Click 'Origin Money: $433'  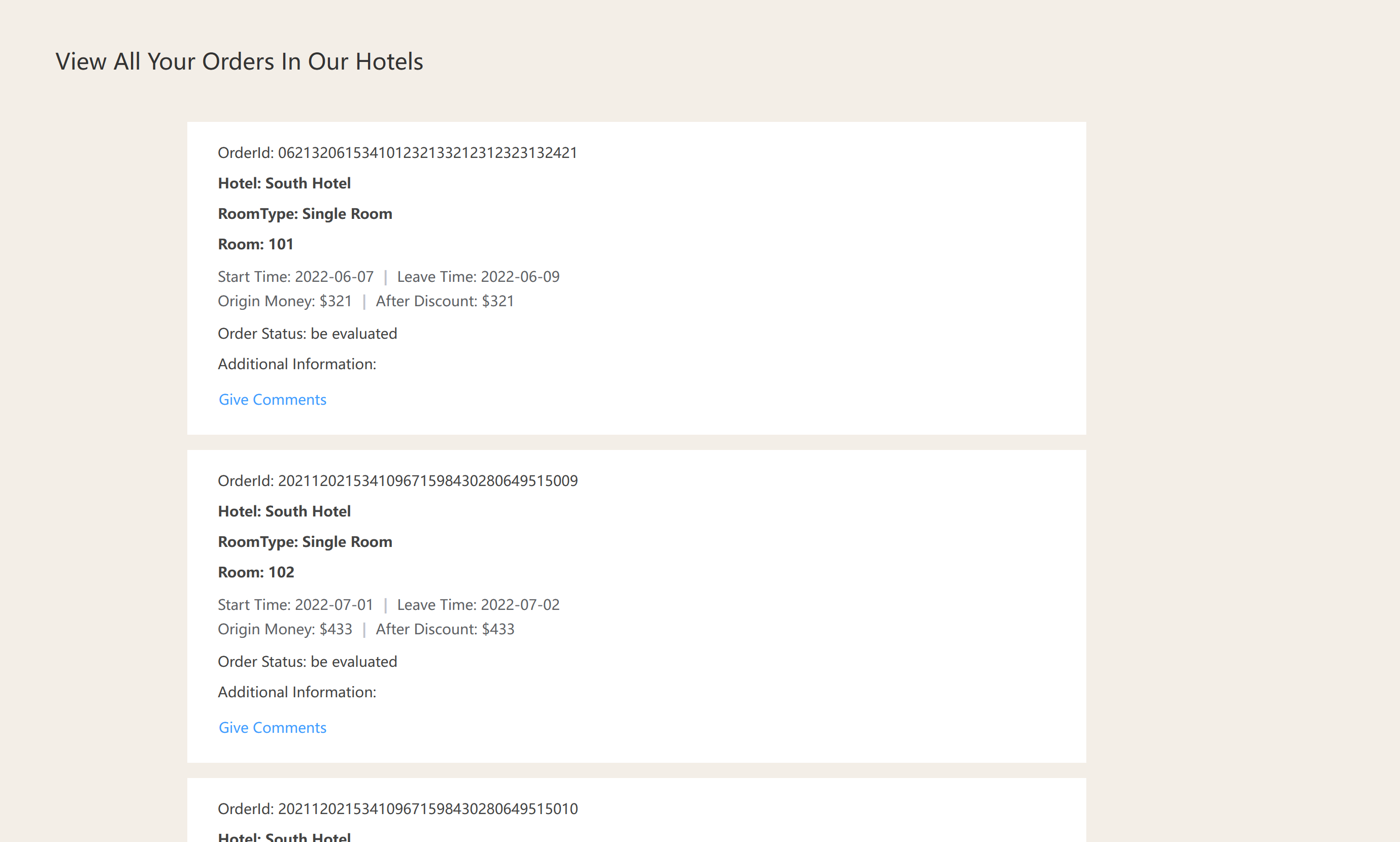285,629
